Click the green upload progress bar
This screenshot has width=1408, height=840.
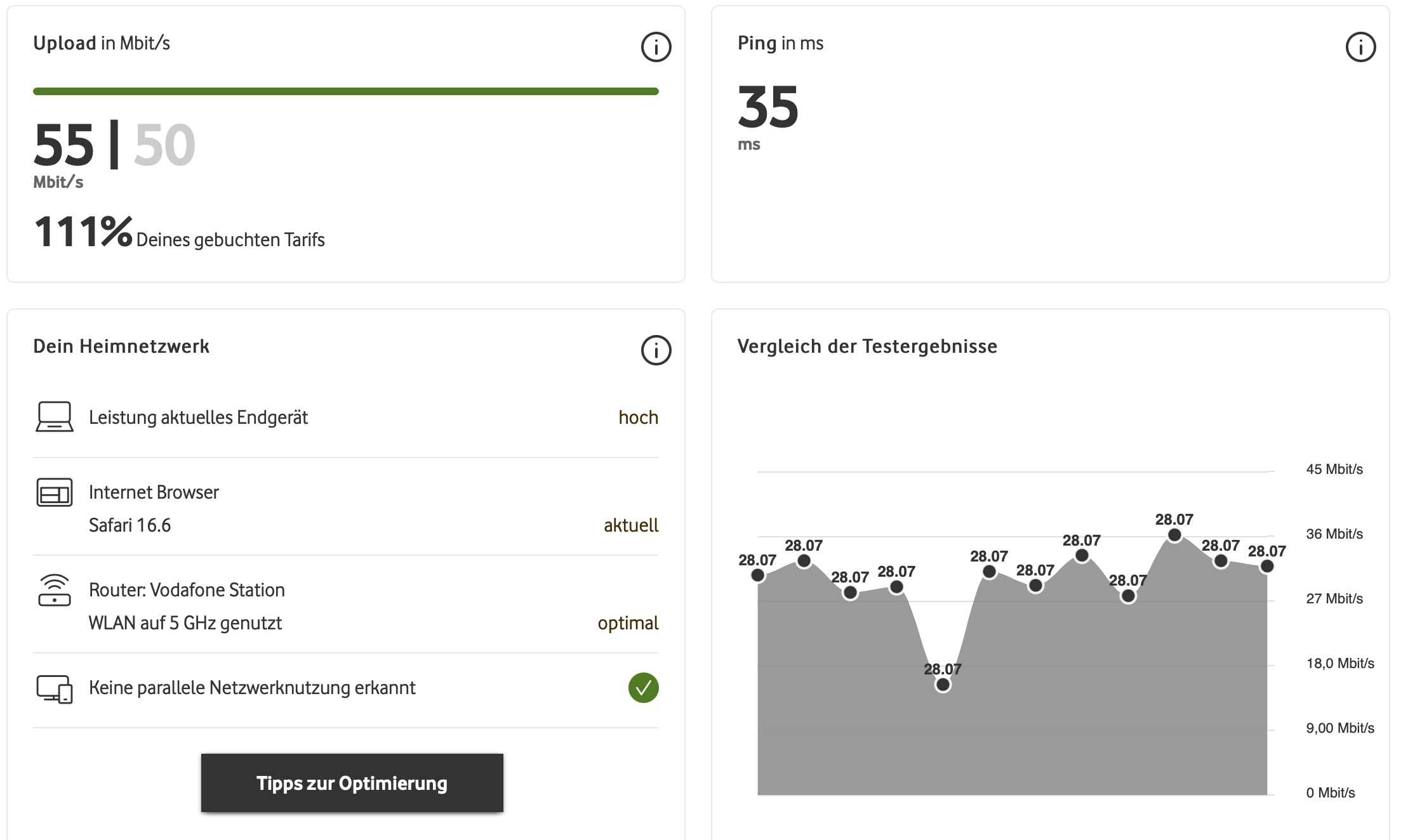345,91
